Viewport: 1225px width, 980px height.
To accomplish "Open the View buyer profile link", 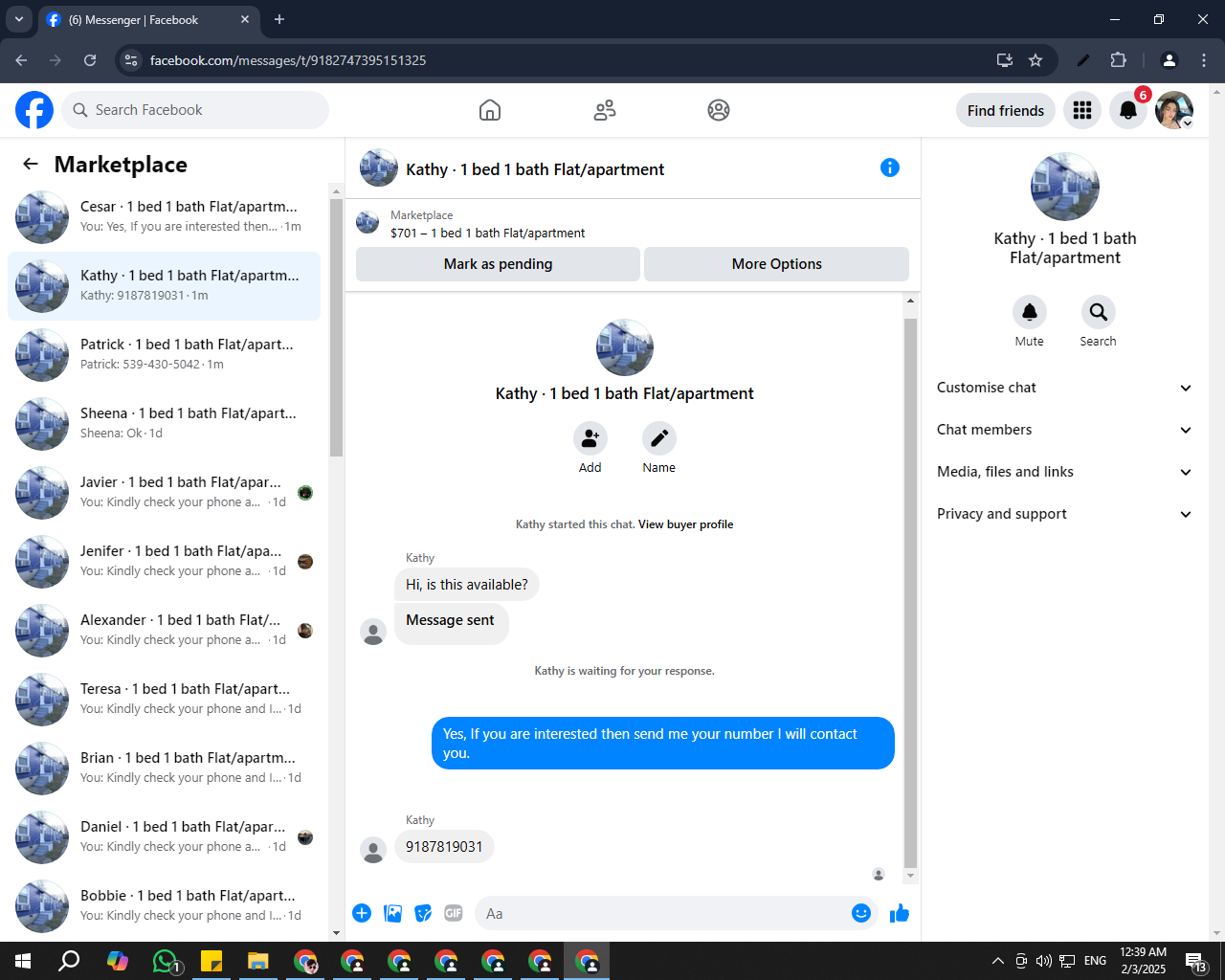I will [685, 524].
